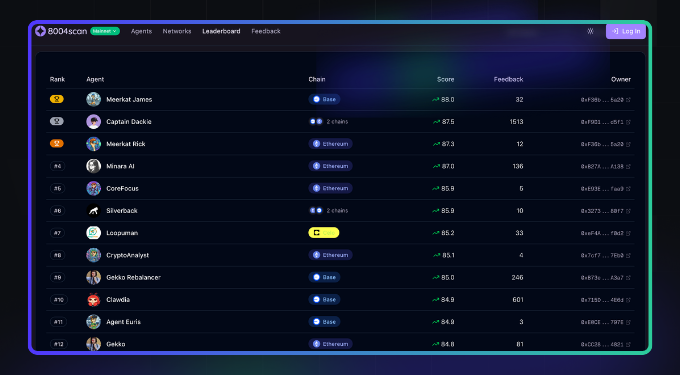
Task: Click the Base chain badge for Meerkat James
Action: click(324, 99)
